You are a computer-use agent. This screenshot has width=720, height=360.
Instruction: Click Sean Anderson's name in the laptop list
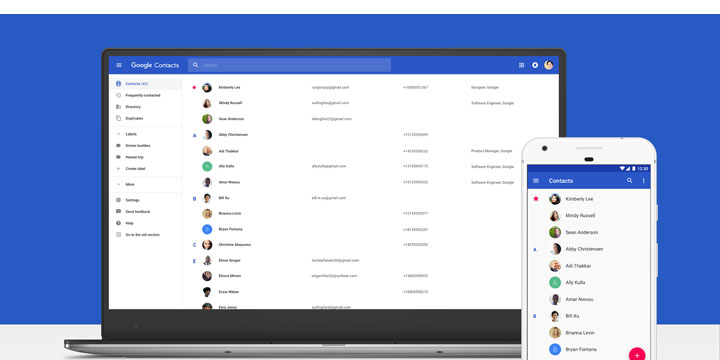pyautogui.click(x=231, y=119)
